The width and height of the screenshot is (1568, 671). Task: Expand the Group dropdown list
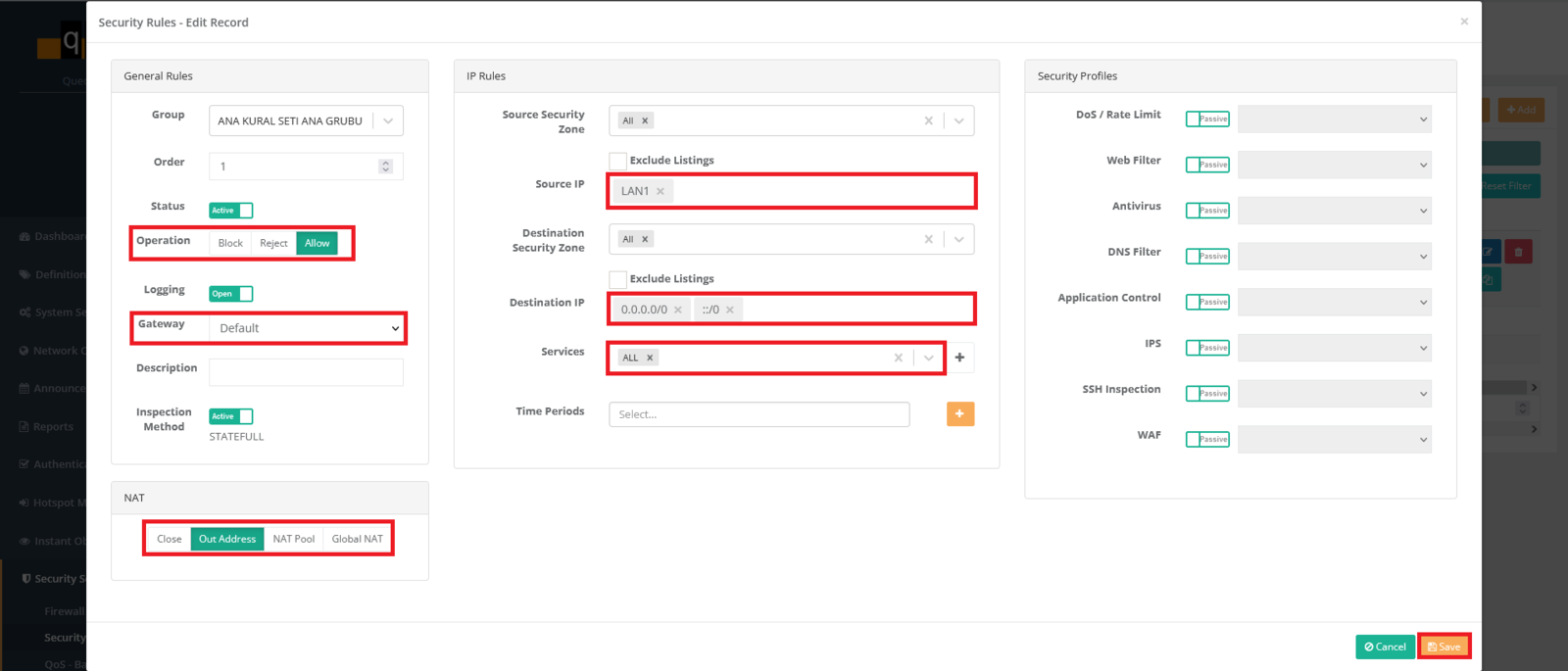tap(388, 121)
